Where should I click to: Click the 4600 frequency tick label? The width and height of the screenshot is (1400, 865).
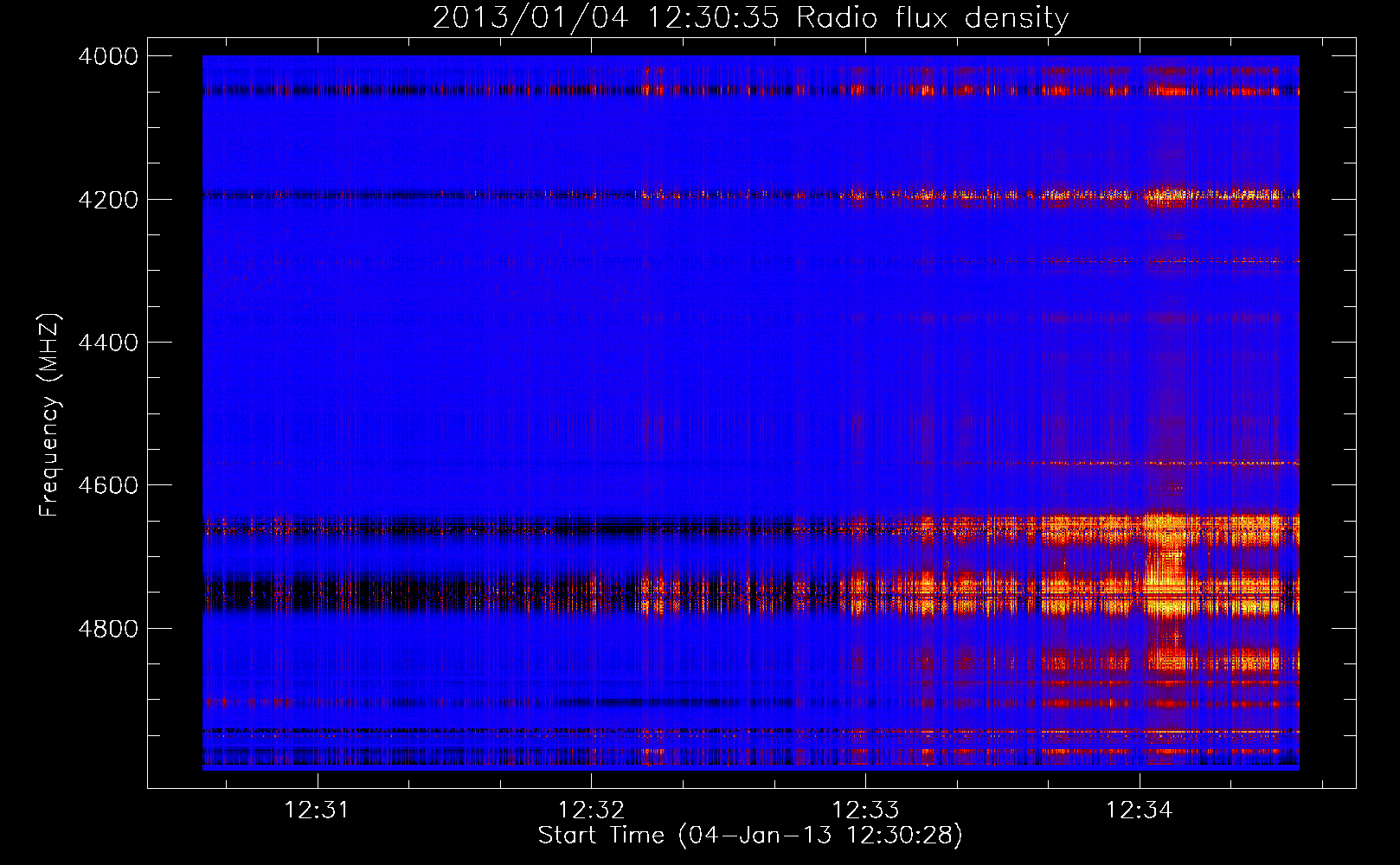(x=108, y=485)
